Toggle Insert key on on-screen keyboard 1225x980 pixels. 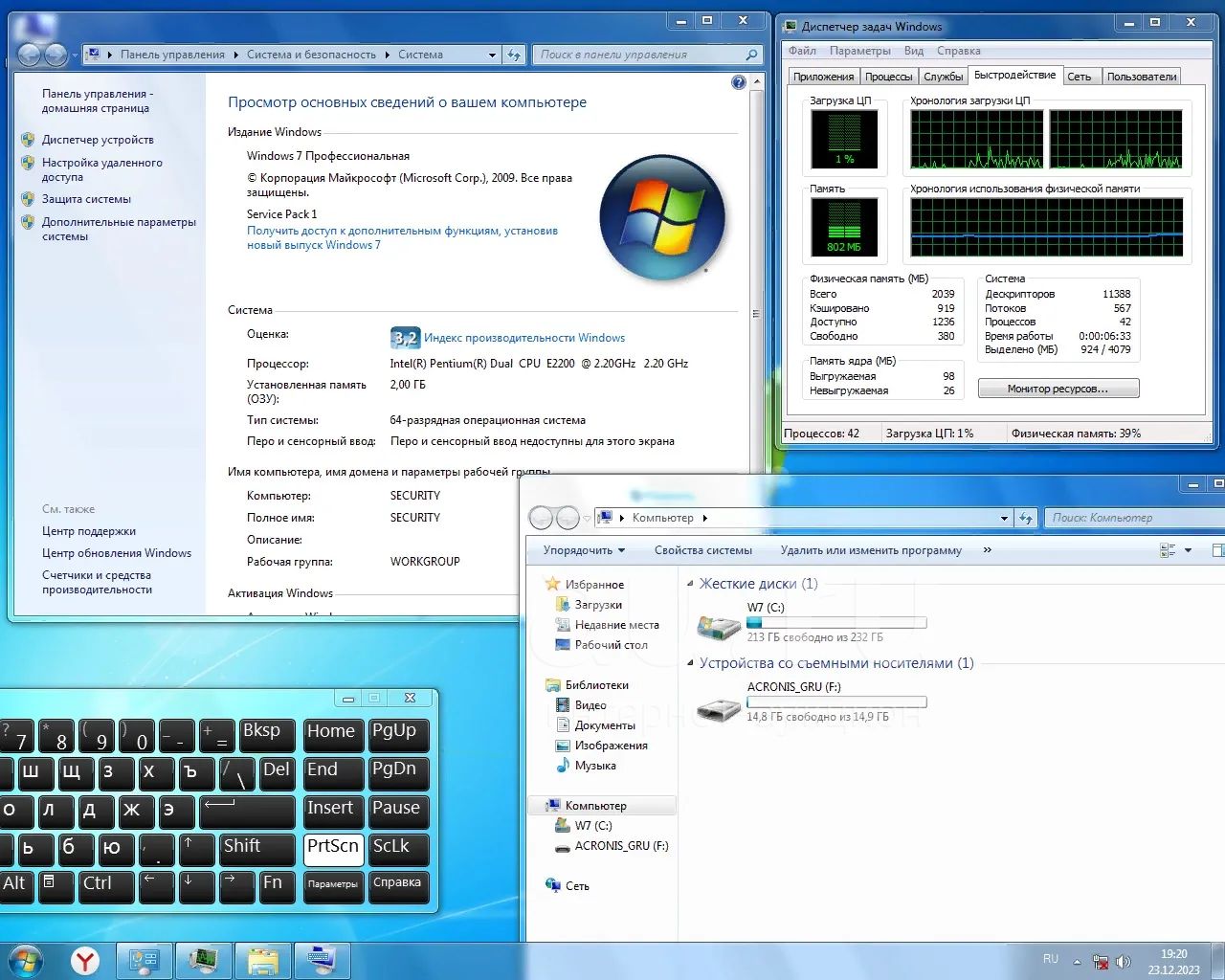click(333, 811)
